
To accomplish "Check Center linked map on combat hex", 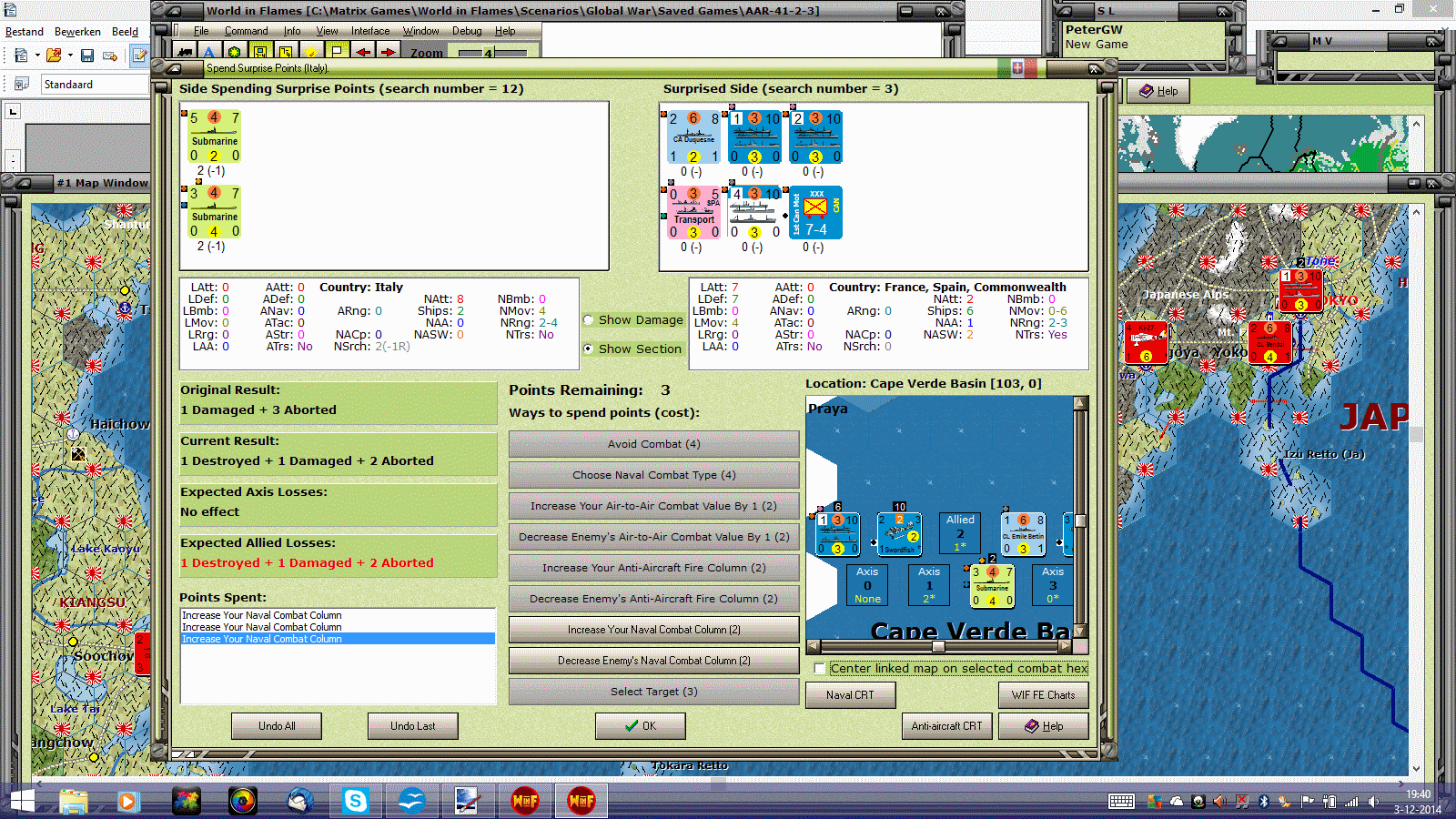I will pyautogui.click(x=820, y=669).
